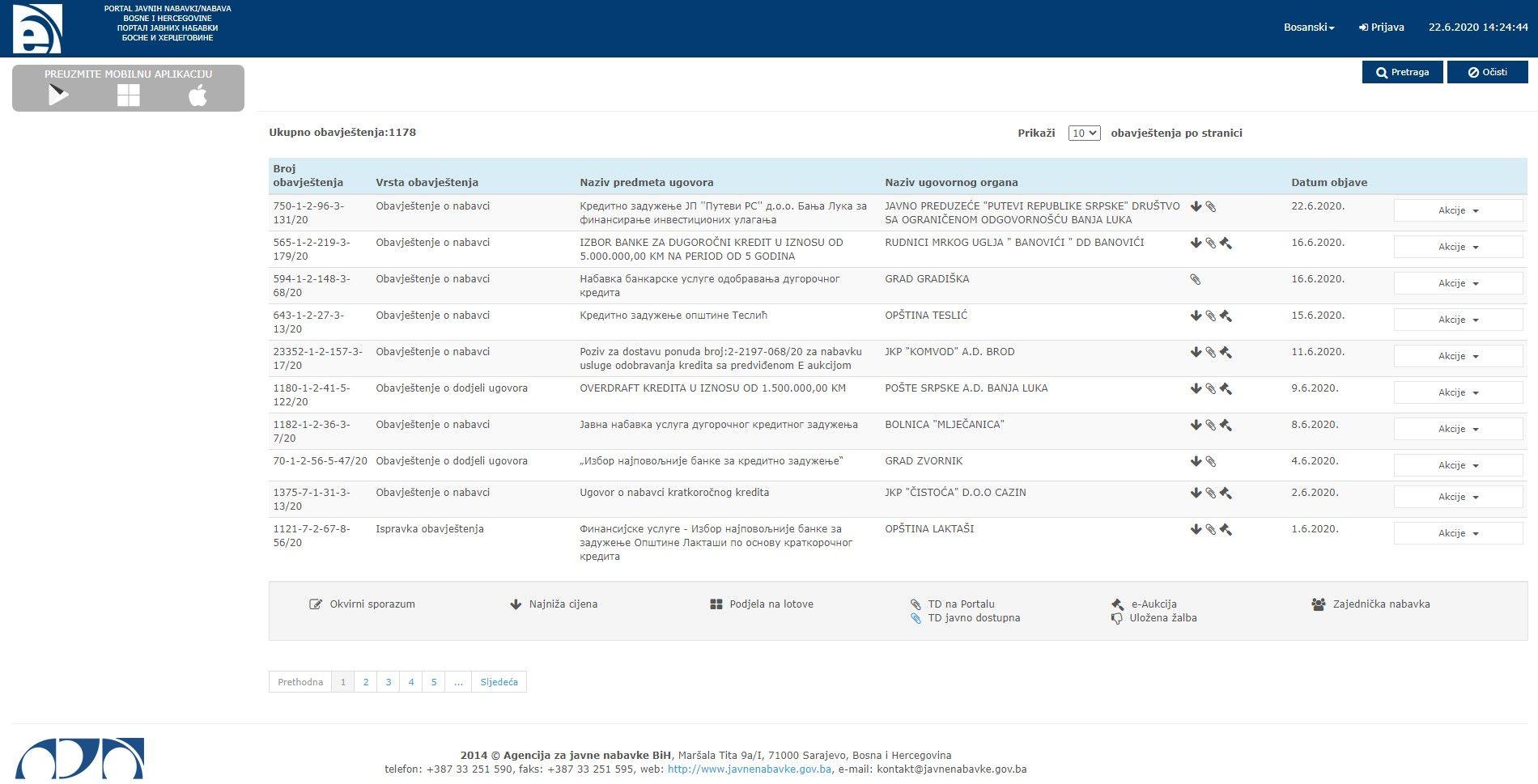Open the Bosanski language dropdown
Screen dimensions: 1538x784
pyautogui.click(x=1309, y=28)
